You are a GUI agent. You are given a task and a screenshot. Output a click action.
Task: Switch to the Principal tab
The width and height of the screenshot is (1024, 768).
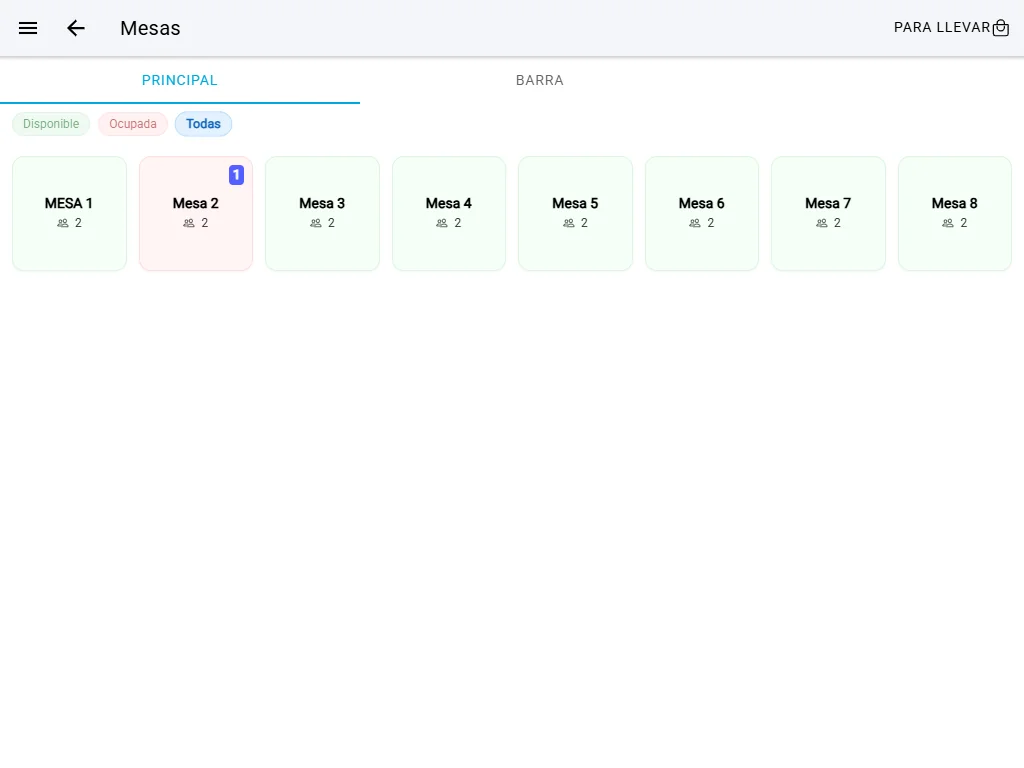pyautogui.click(x=180, y=80)
